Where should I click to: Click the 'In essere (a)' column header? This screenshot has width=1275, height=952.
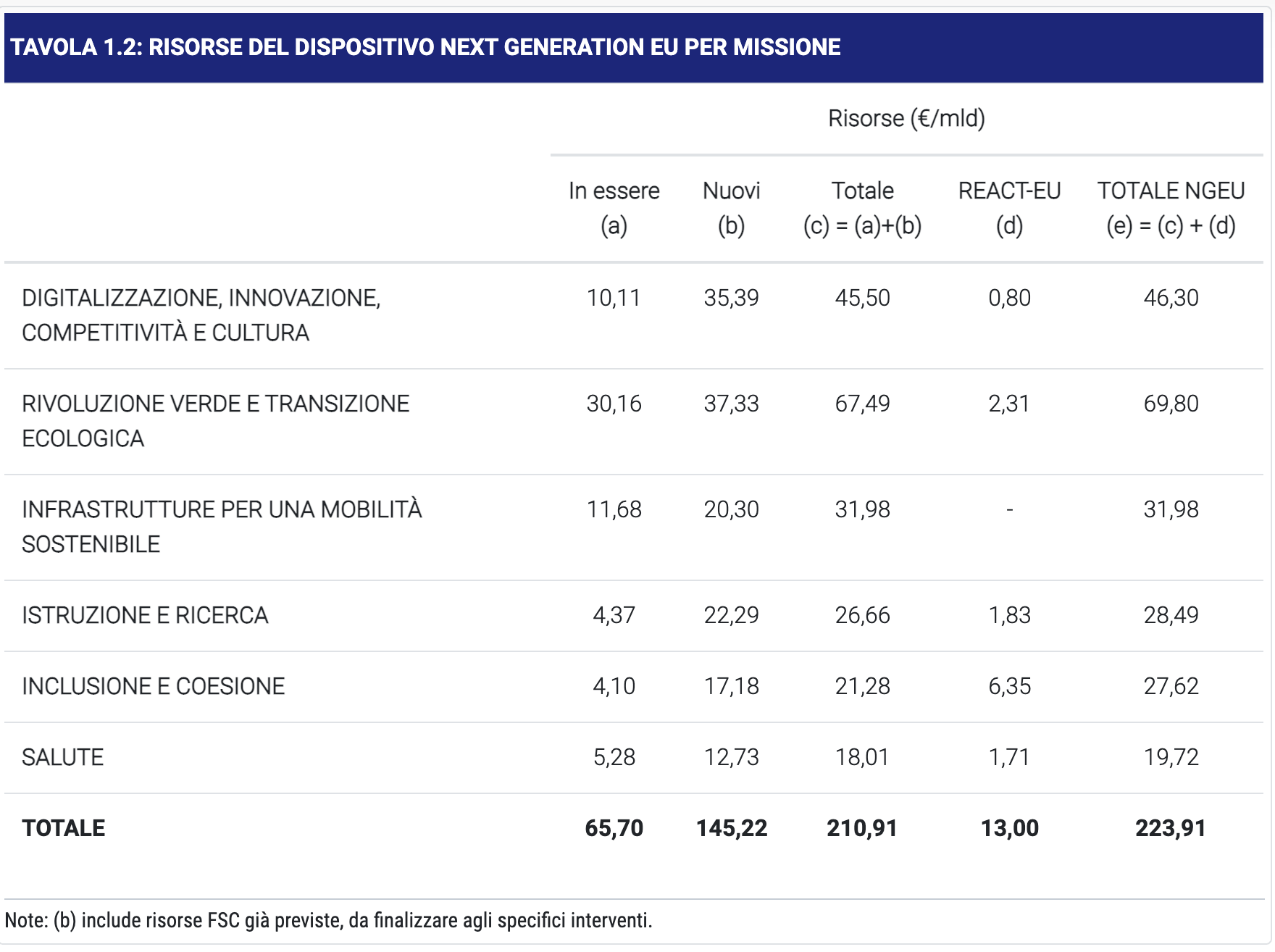(x=614, y=208)
